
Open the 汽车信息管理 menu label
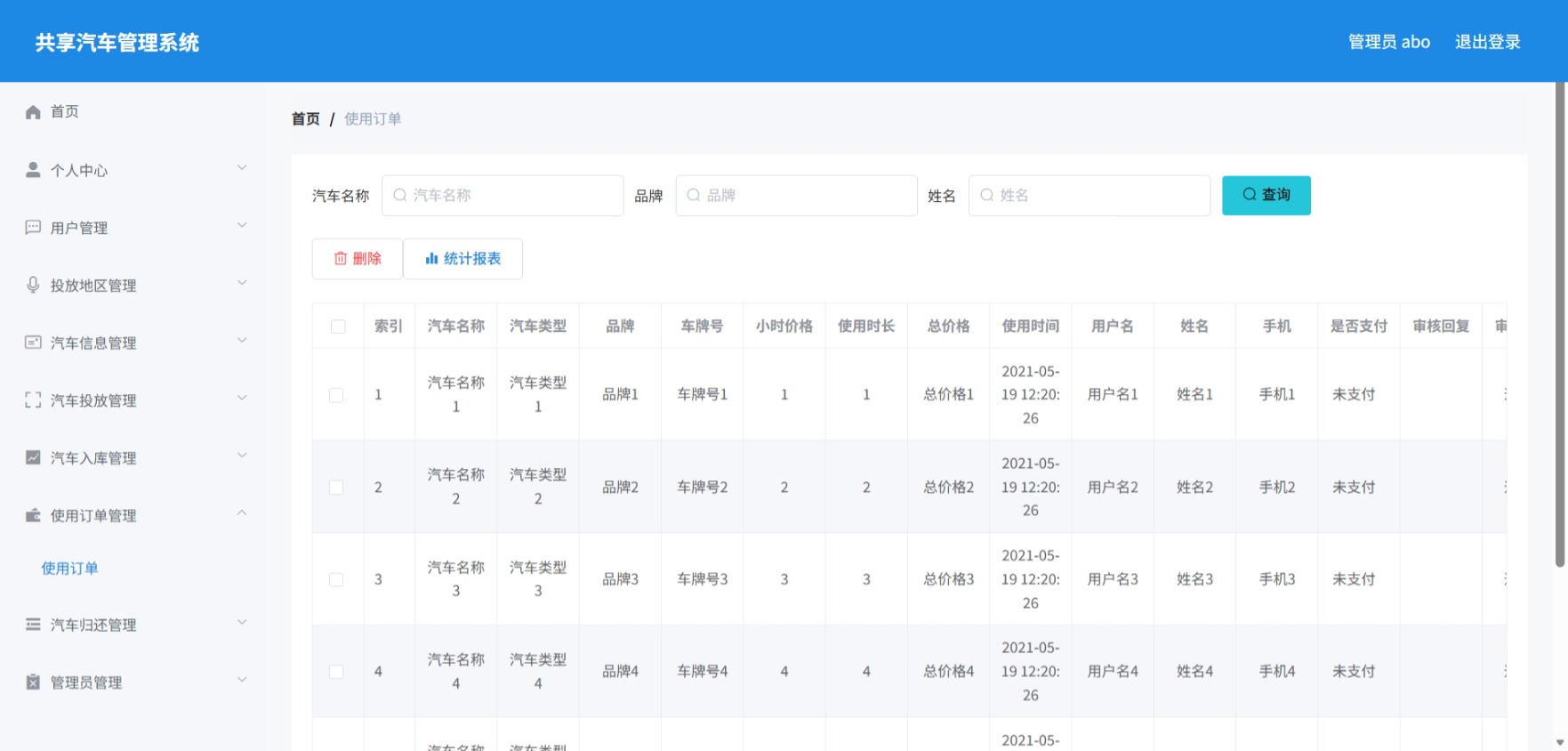click(x=93, y=343)
